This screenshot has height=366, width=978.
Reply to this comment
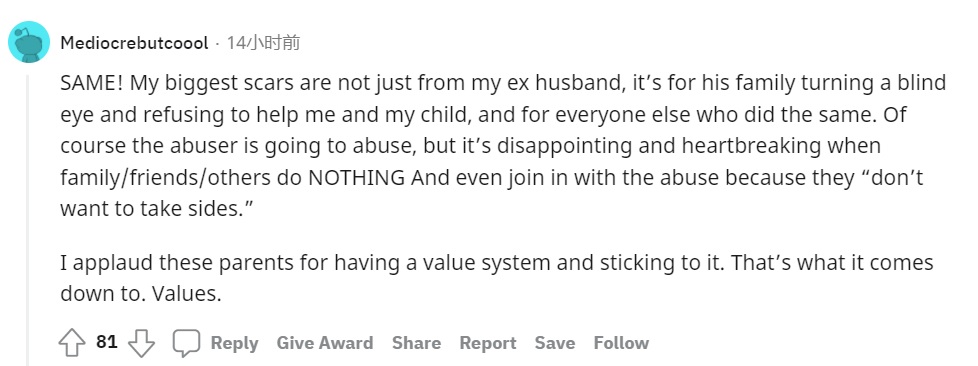(x=235, y=343)
